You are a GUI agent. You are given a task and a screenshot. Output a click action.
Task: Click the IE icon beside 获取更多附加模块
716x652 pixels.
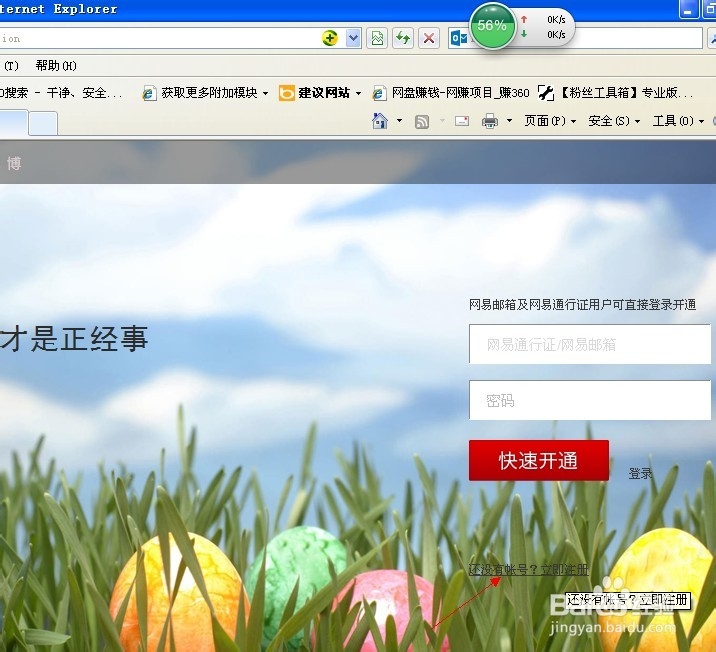point(149,94)
